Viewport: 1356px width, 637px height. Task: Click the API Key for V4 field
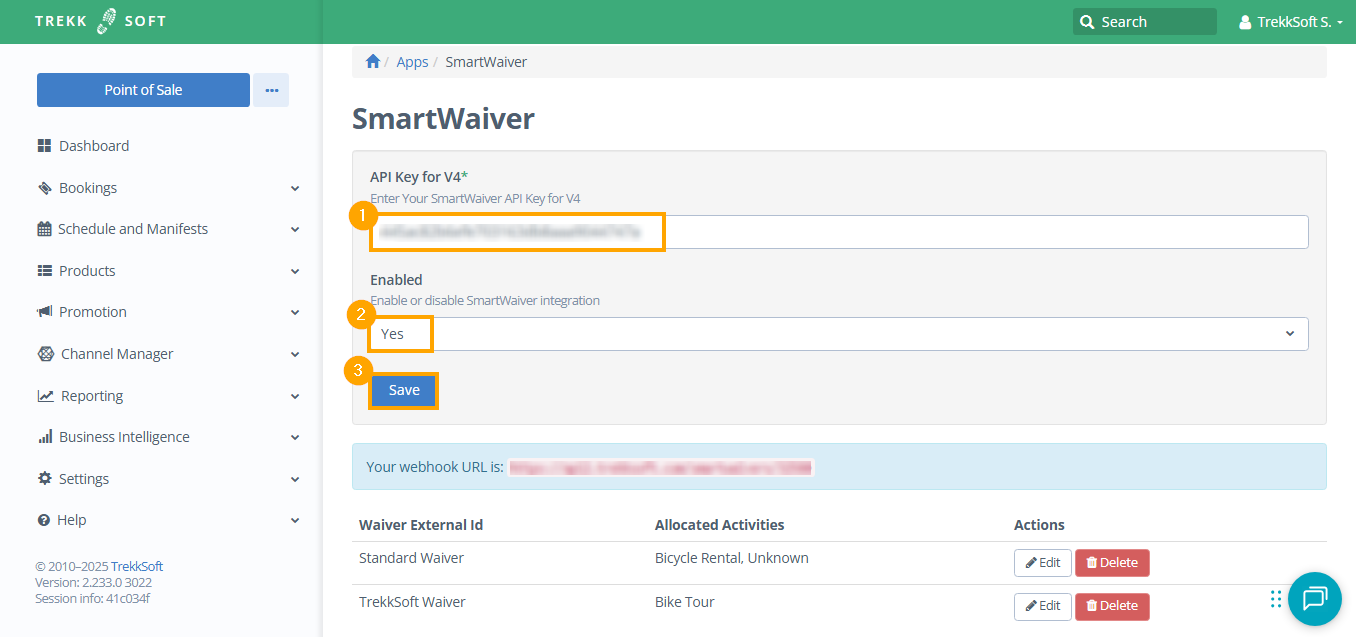838,232
